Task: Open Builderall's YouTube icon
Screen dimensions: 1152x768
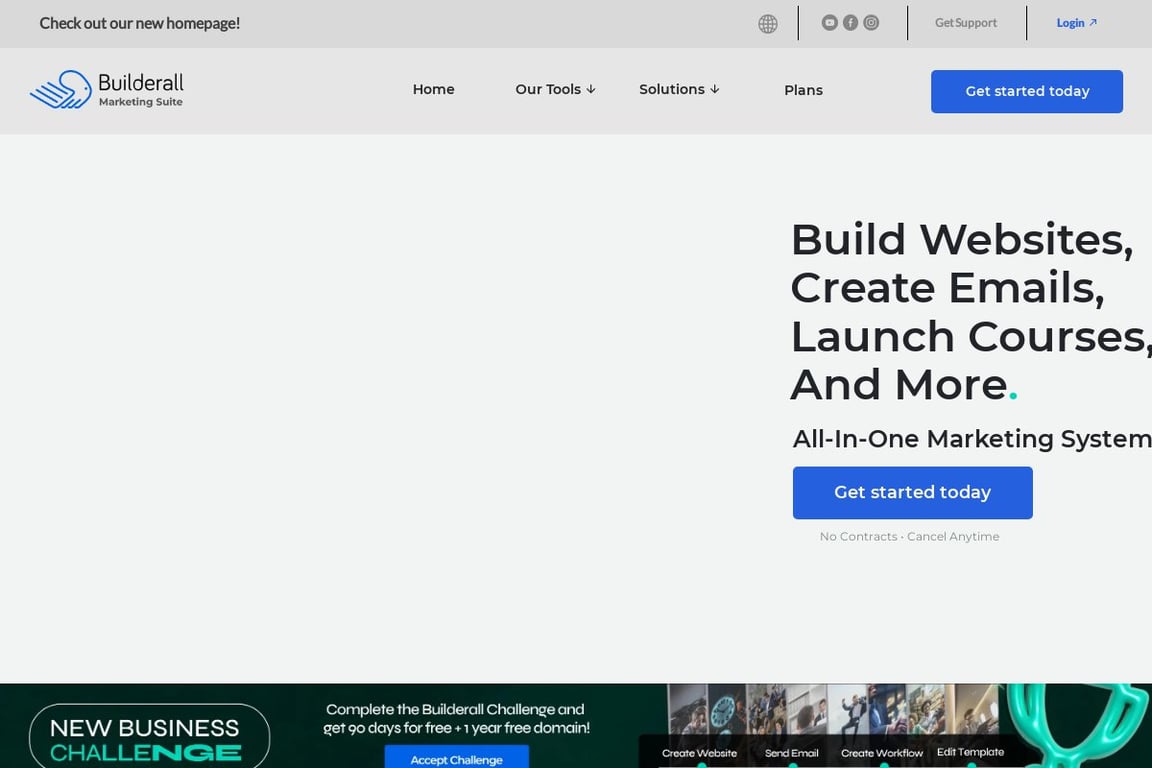Action: [829, 23]
